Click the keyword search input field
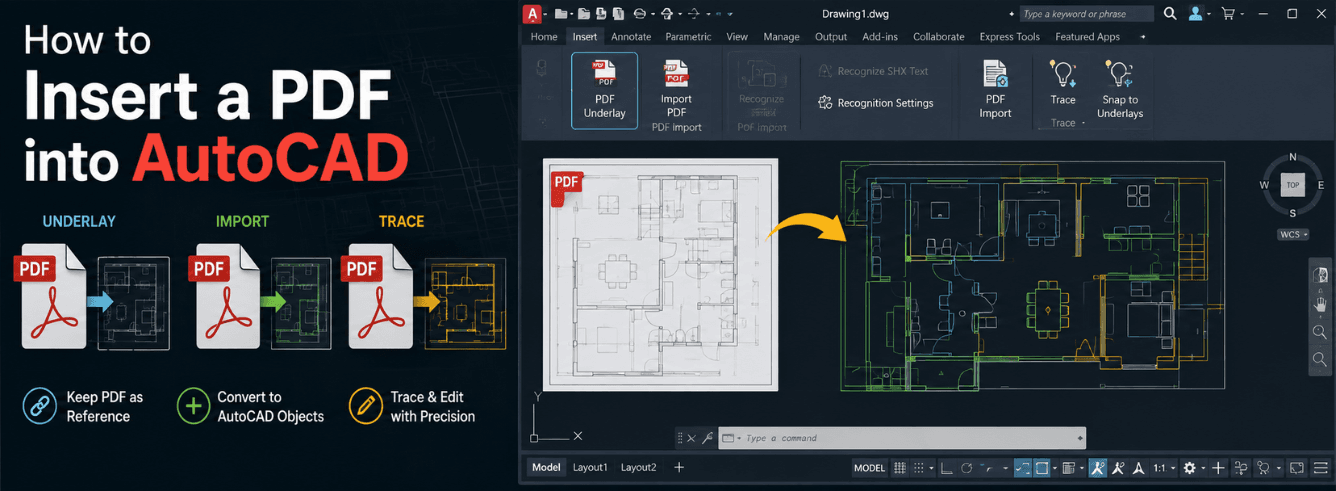 (x=1086, y=14)
